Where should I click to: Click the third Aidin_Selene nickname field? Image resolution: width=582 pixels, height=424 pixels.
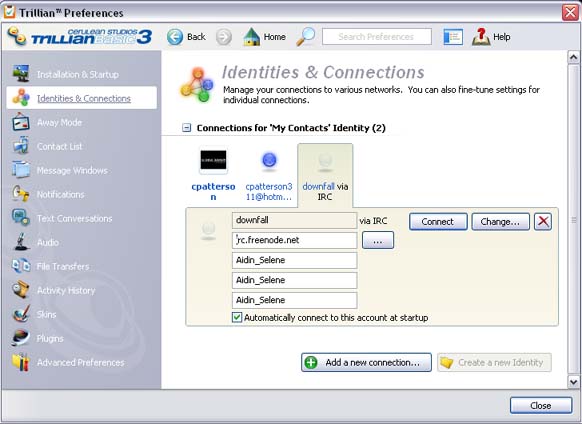pyautogui.click(x=294, y=300)
